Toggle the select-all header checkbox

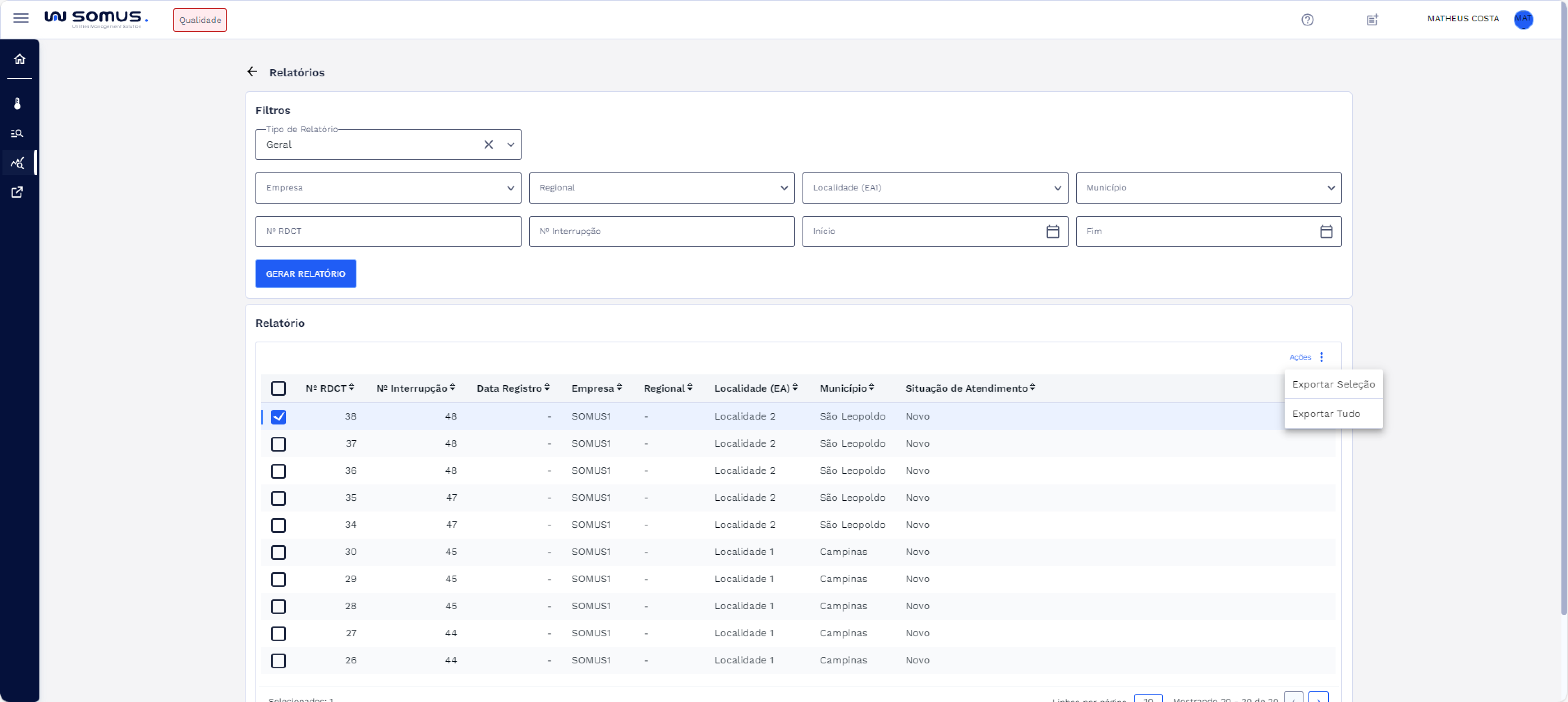click(x=278, y=388)
